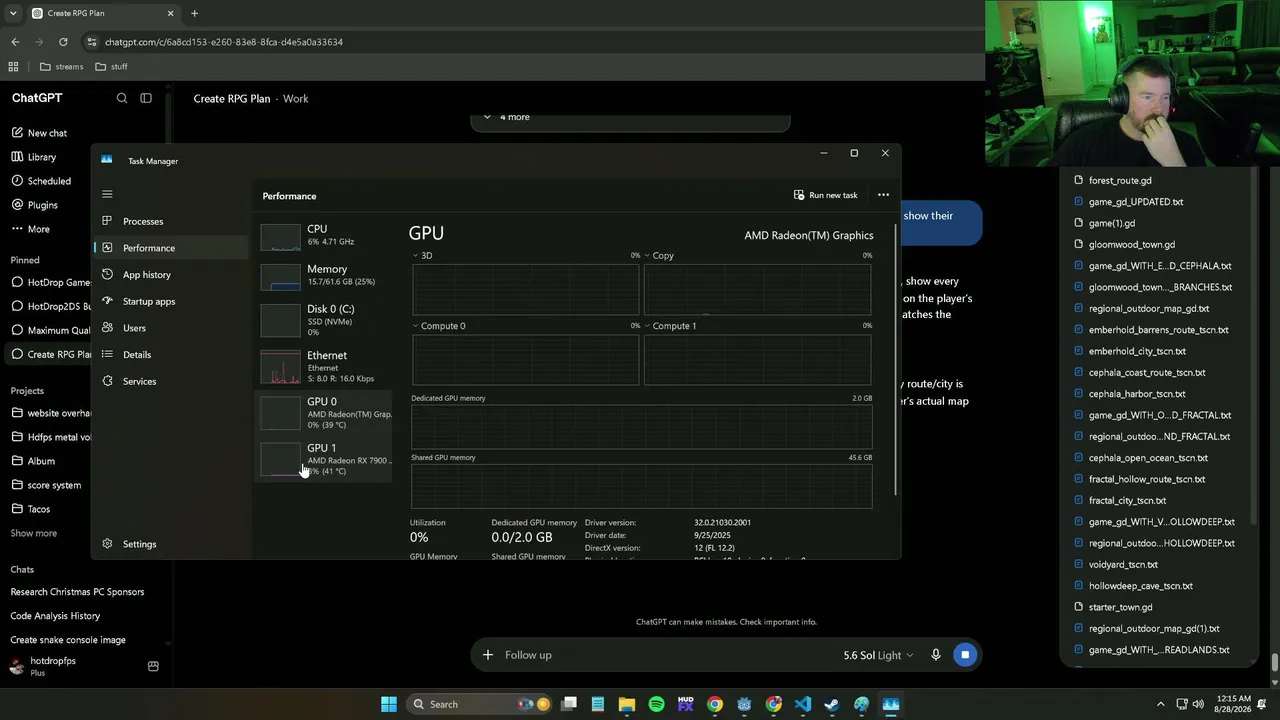Open Create snake console image chat
Viewport: 1280px width, 720px height.
(68, 640)
